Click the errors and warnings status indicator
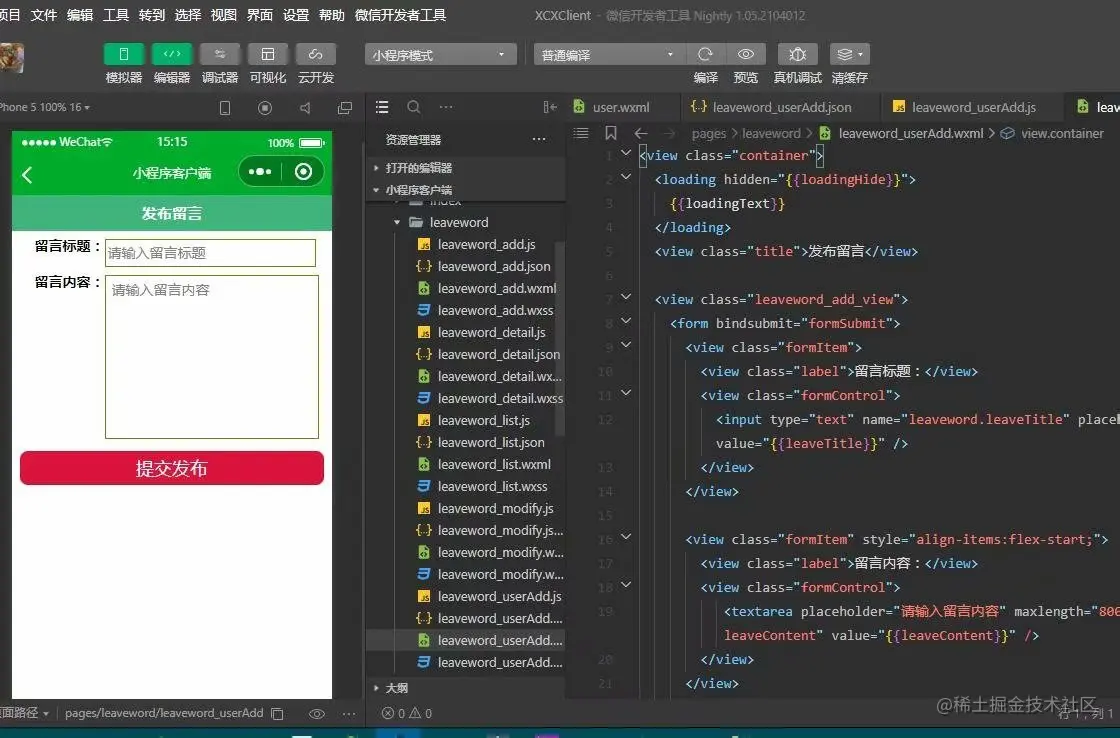1120x738 pixels. (406, 714)
